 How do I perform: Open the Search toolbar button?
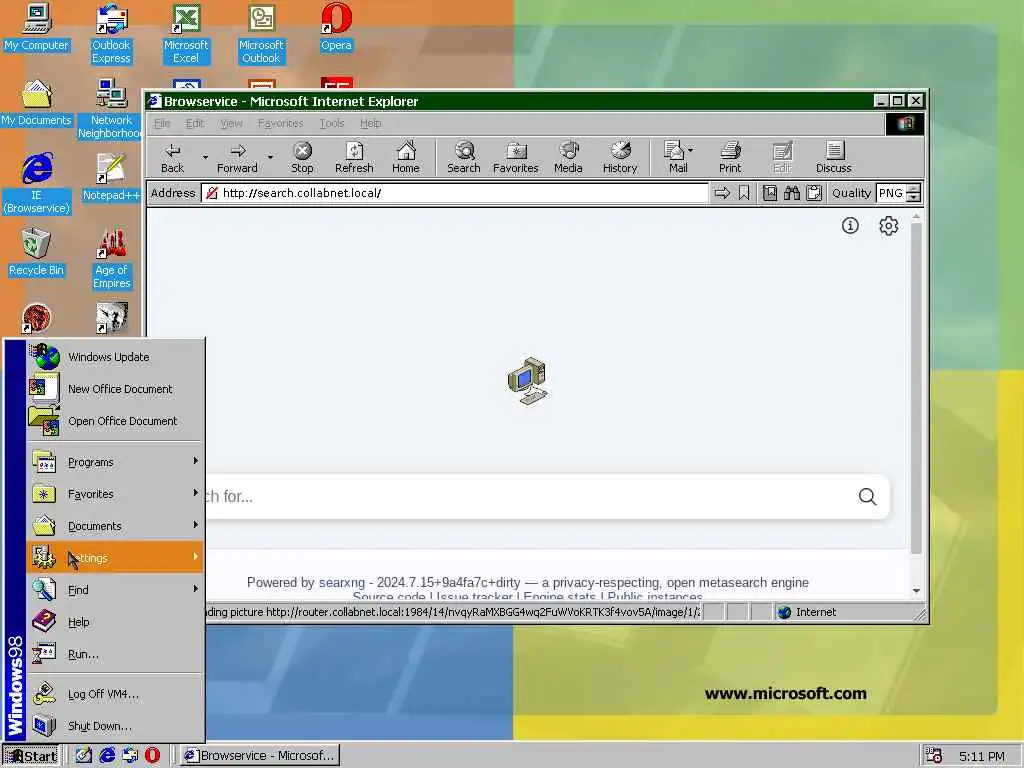(x=464, y=157)
